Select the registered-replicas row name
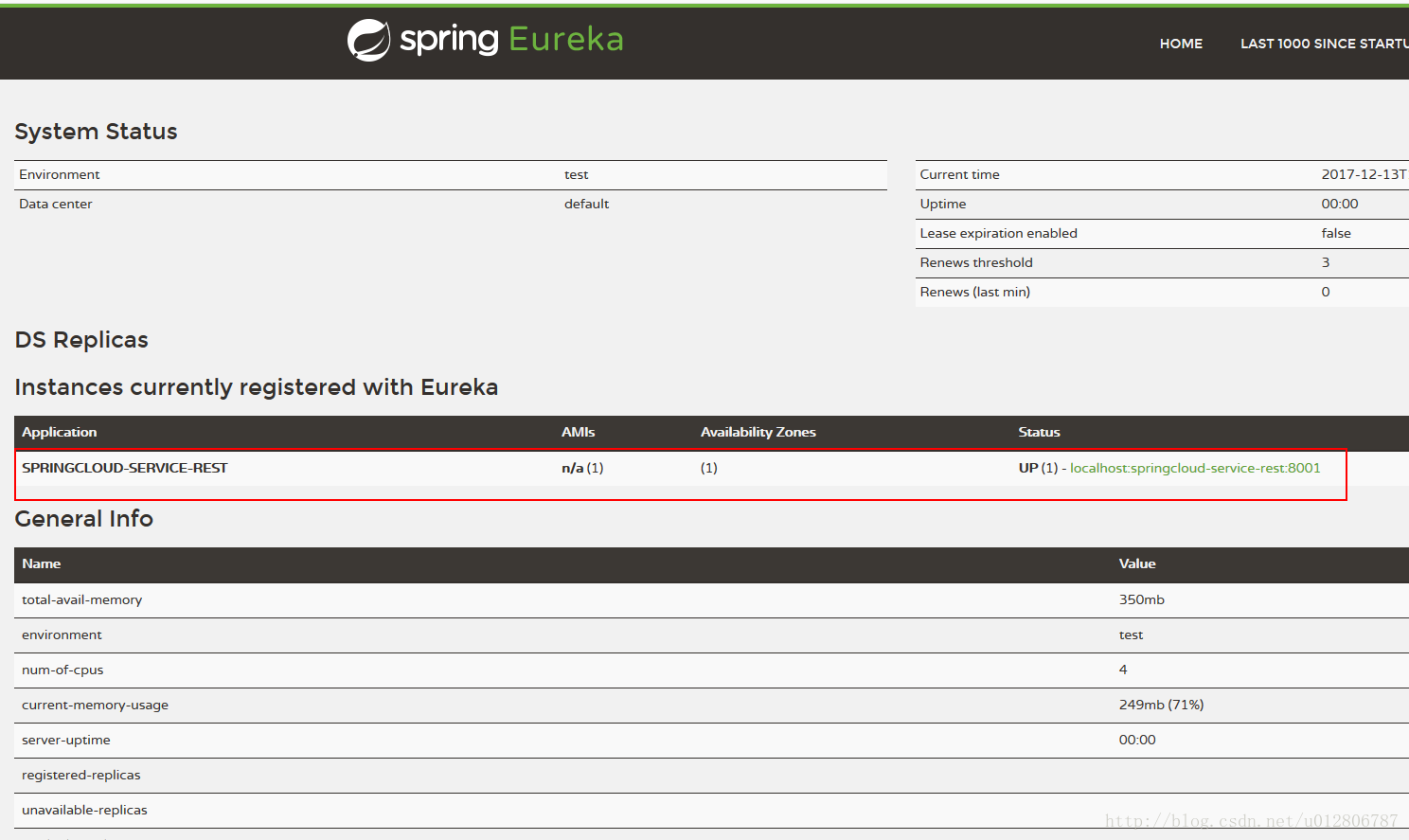Screen dimensions: 1409x840 (x=80, y=775)
